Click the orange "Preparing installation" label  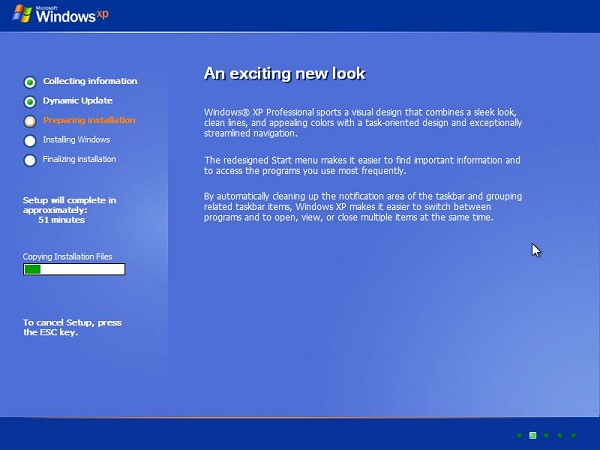click(x=89, y=120)
